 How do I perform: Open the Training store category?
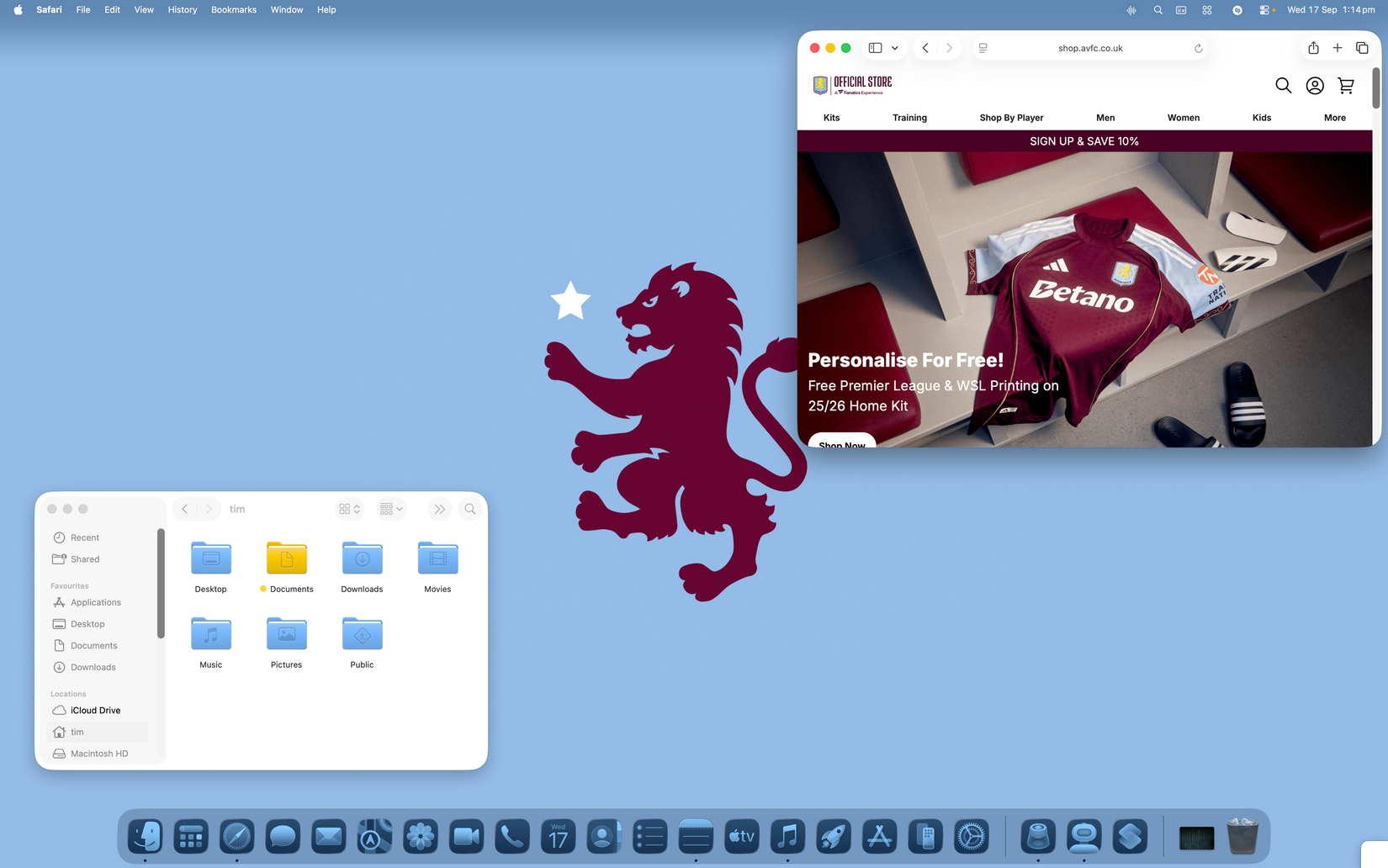(909, 118)
